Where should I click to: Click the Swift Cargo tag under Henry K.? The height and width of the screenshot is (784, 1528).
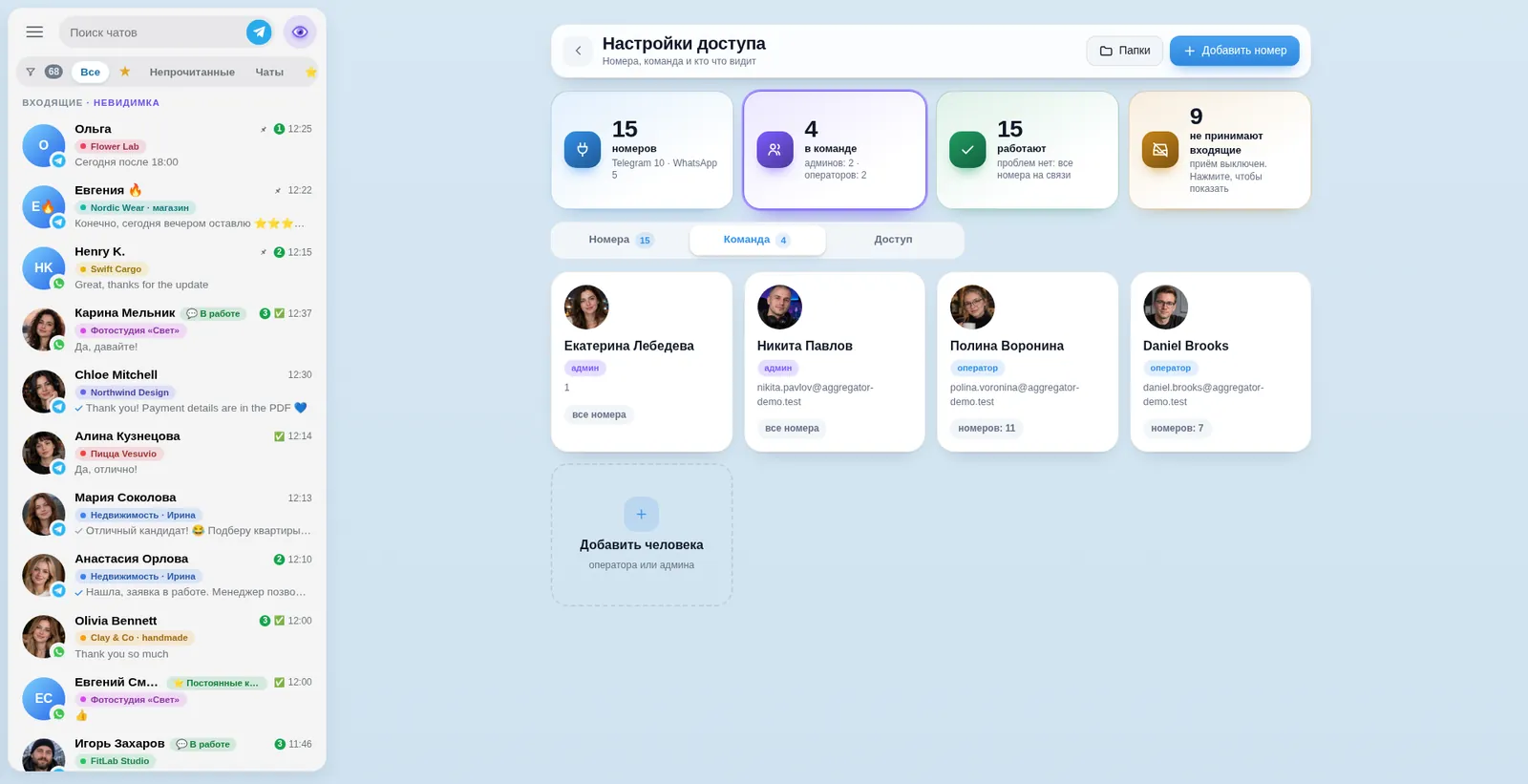111,269
